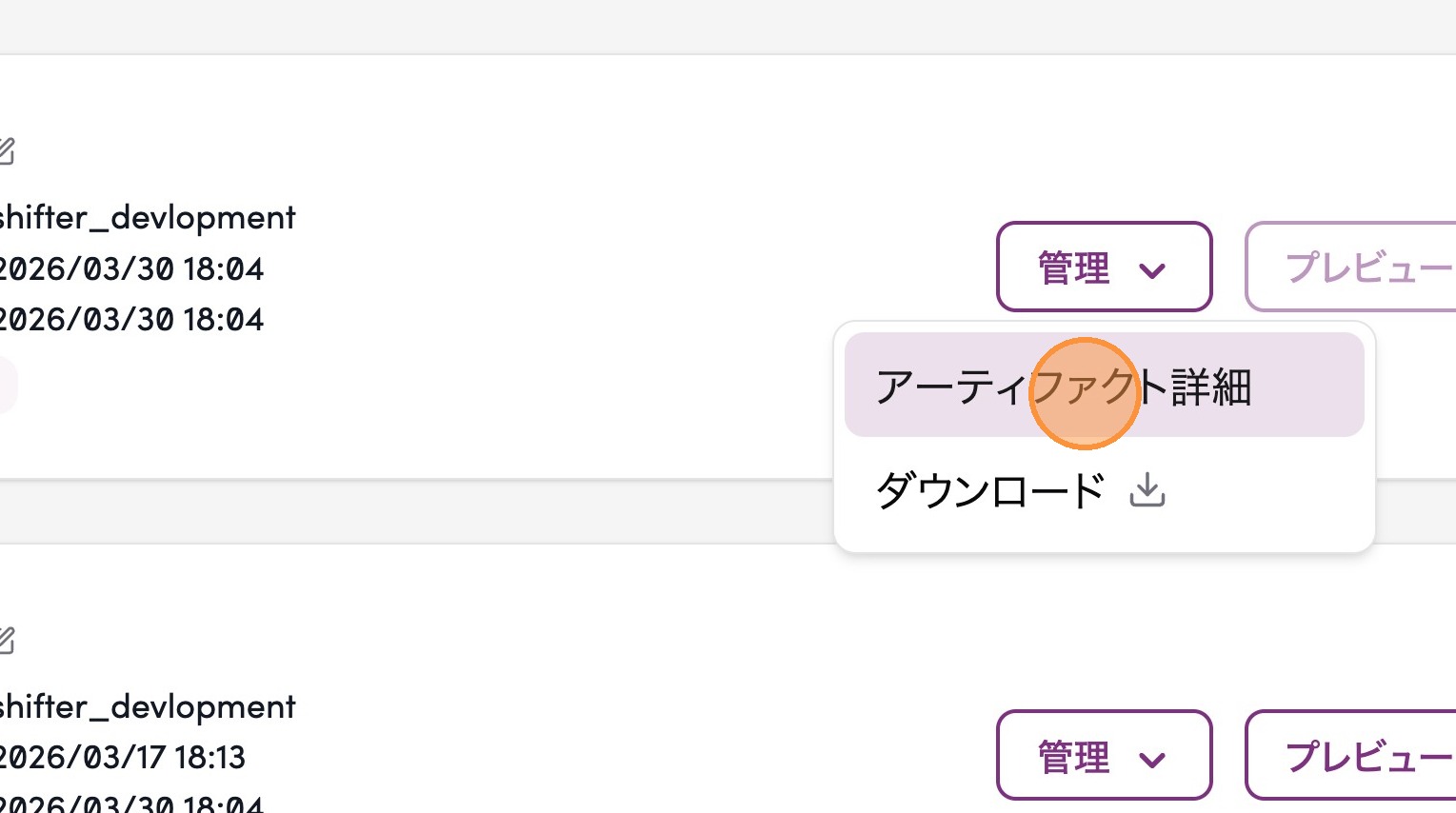Click the shifter_devlopment name in the lower card
Screen dimensions: 1456x813
coord(148,707)
